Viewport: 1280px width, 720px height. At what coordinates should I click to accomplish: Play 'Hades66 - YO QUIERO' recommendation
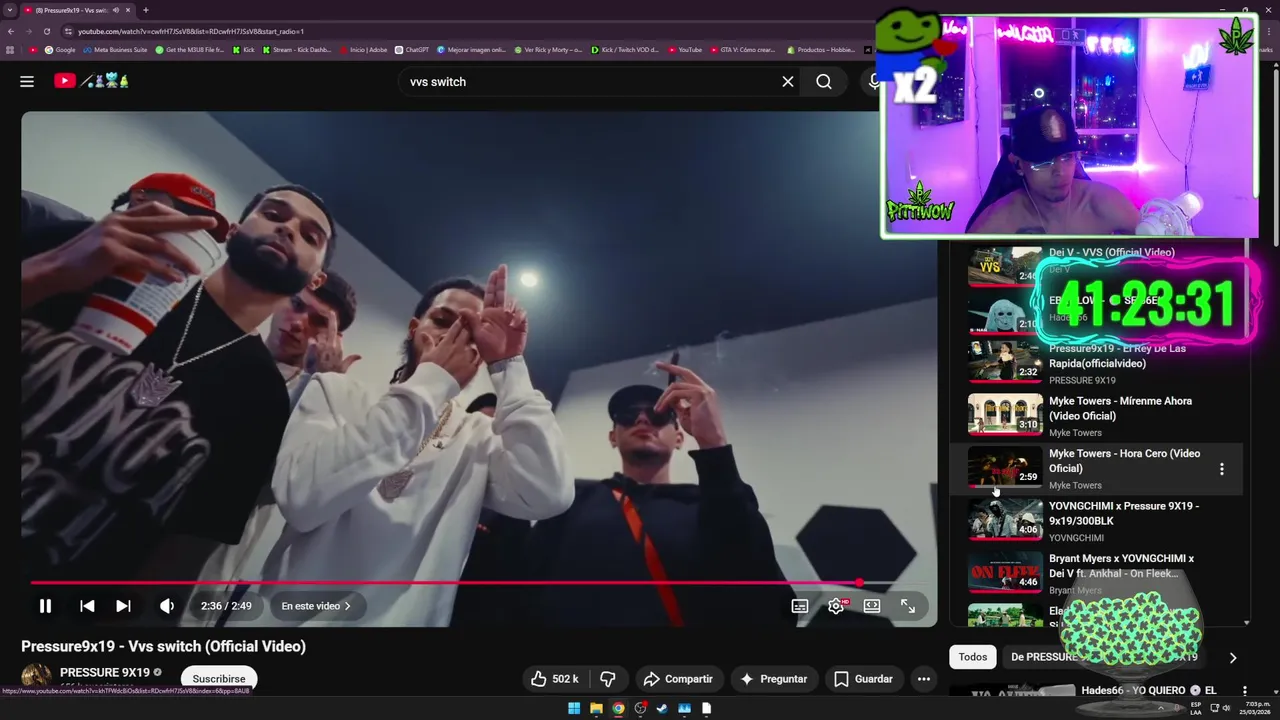1148,691
